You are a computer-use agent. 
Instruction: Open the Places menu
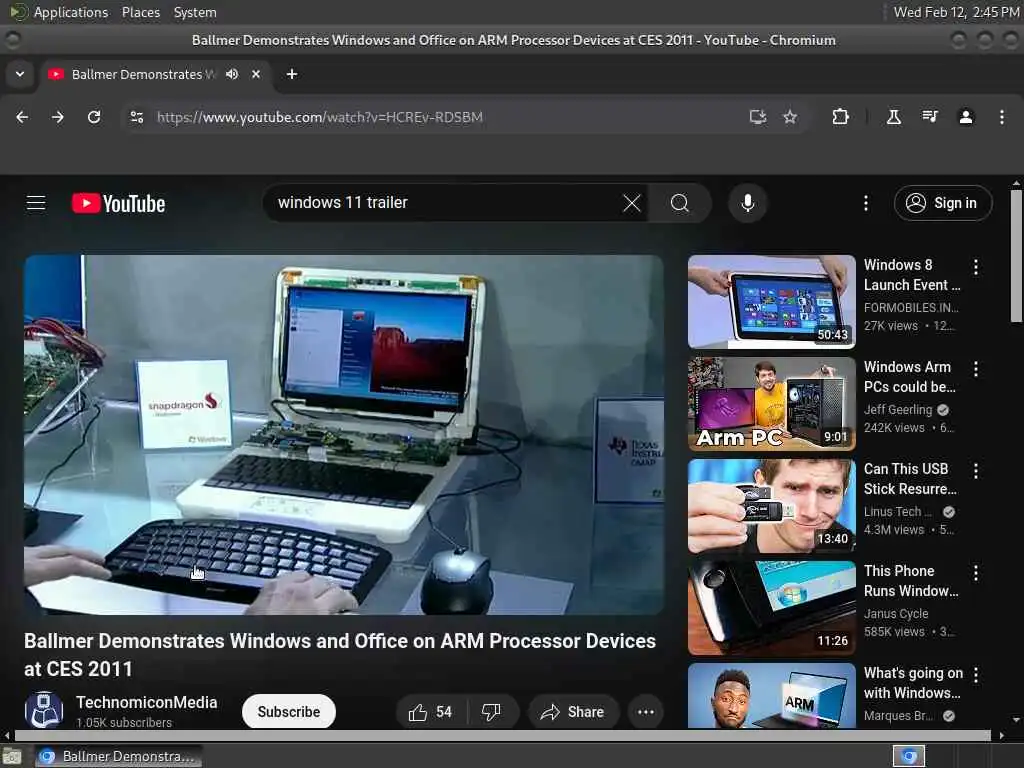pos(140,12)
